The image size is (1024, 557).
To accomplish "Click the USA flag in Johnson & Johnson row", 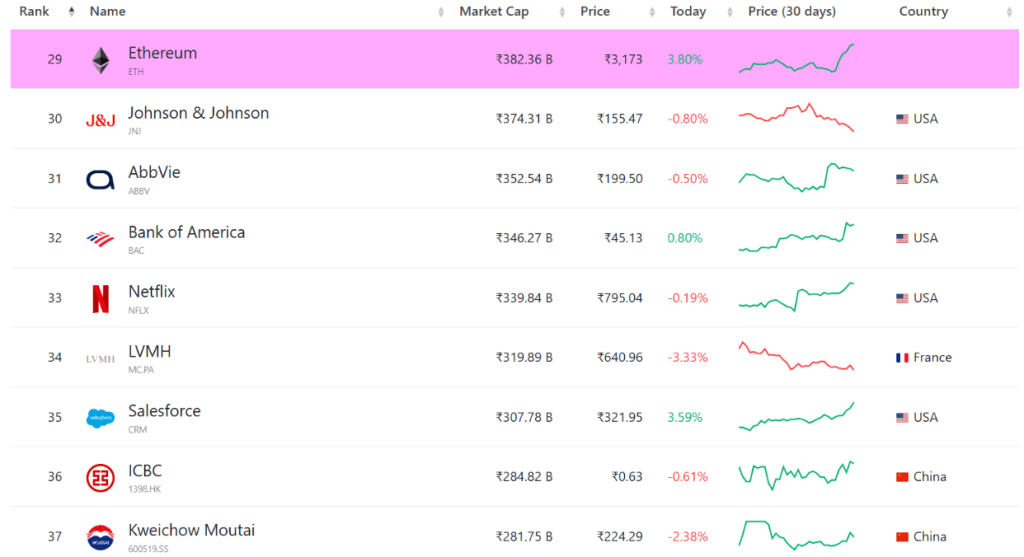I will click(x=902, y=119).
